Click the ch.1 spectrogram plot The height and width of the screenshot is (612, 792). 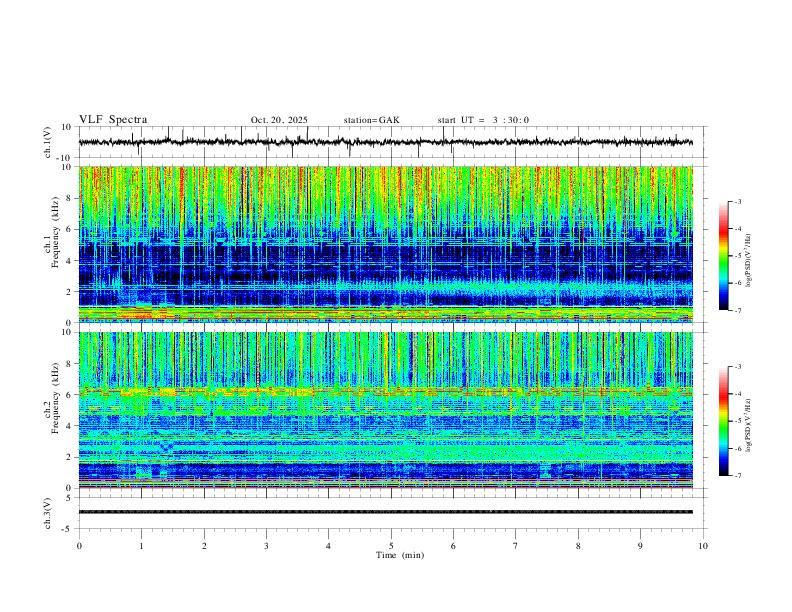(x=385, y=244)
